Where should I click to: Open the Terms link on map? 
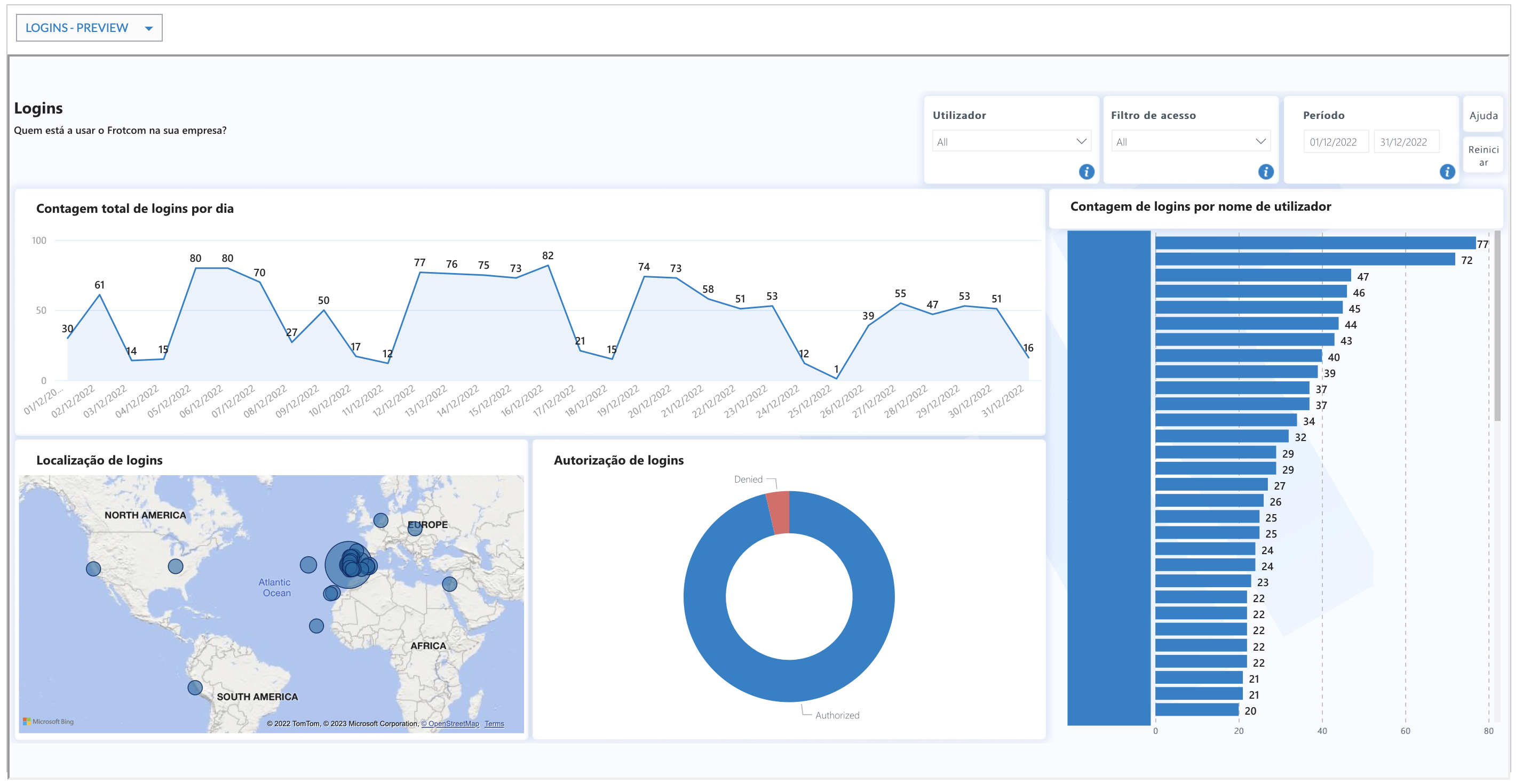pyautogui.click(x=494, y=724)
